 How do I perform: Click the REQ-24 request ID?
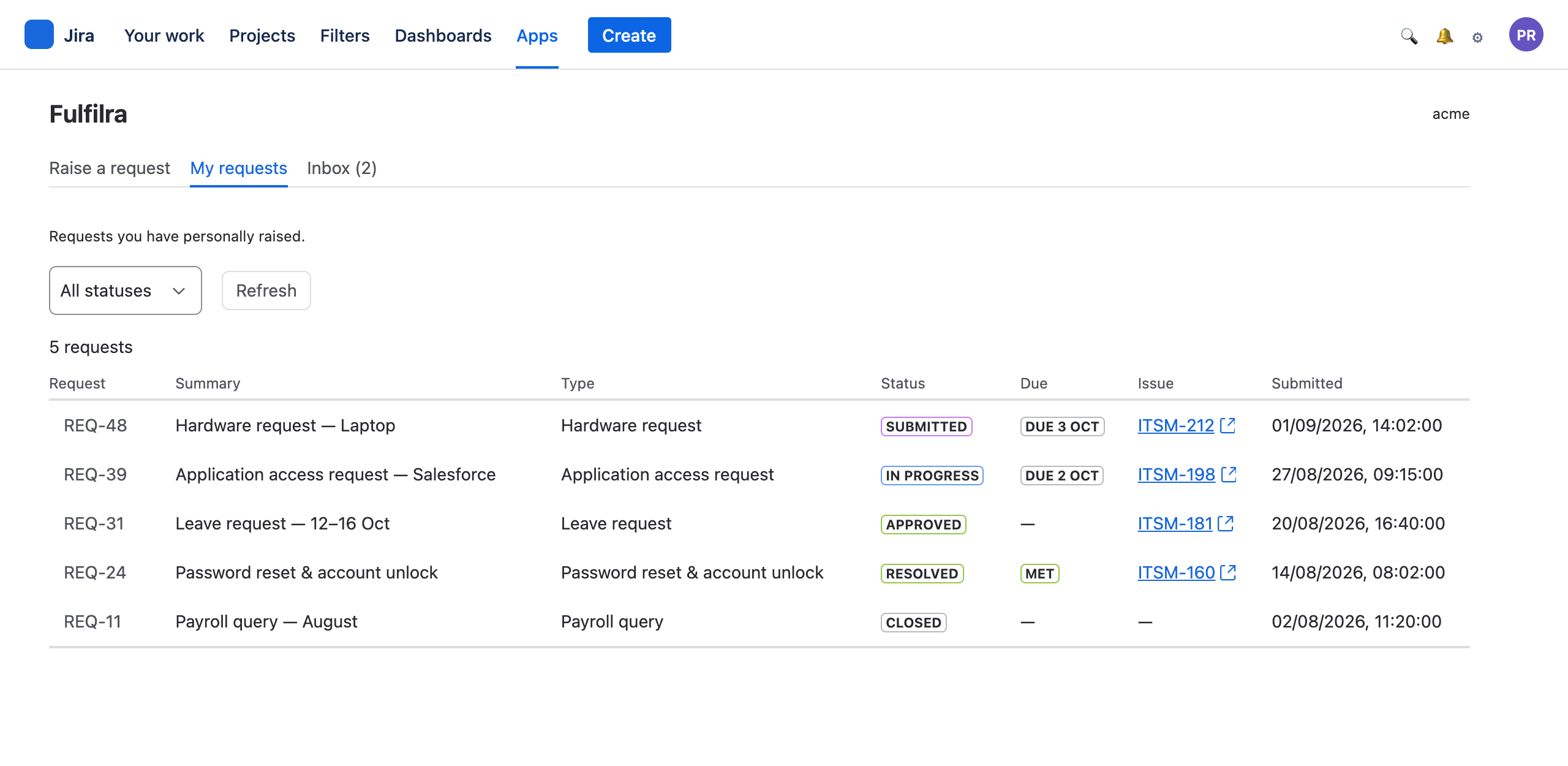(x=95, y=572)
